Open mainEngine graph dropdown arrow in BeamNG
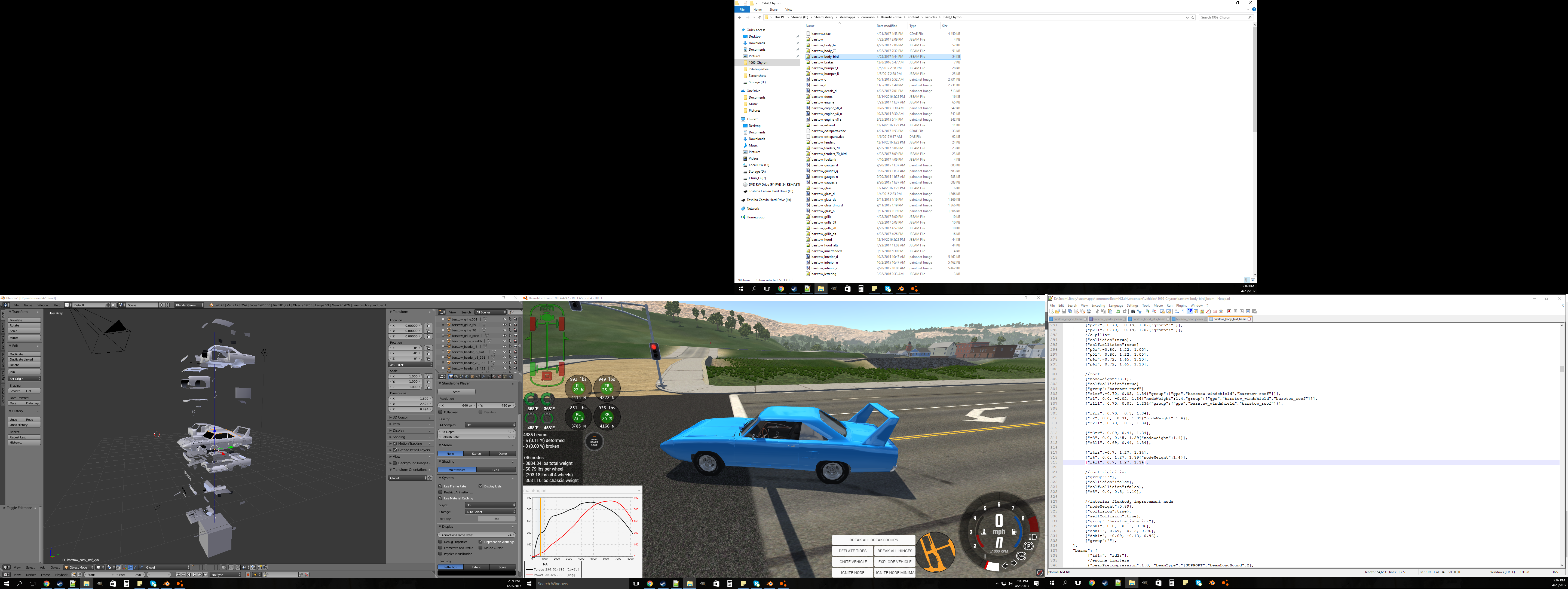Screen dimensions: 1568x589 639,491
